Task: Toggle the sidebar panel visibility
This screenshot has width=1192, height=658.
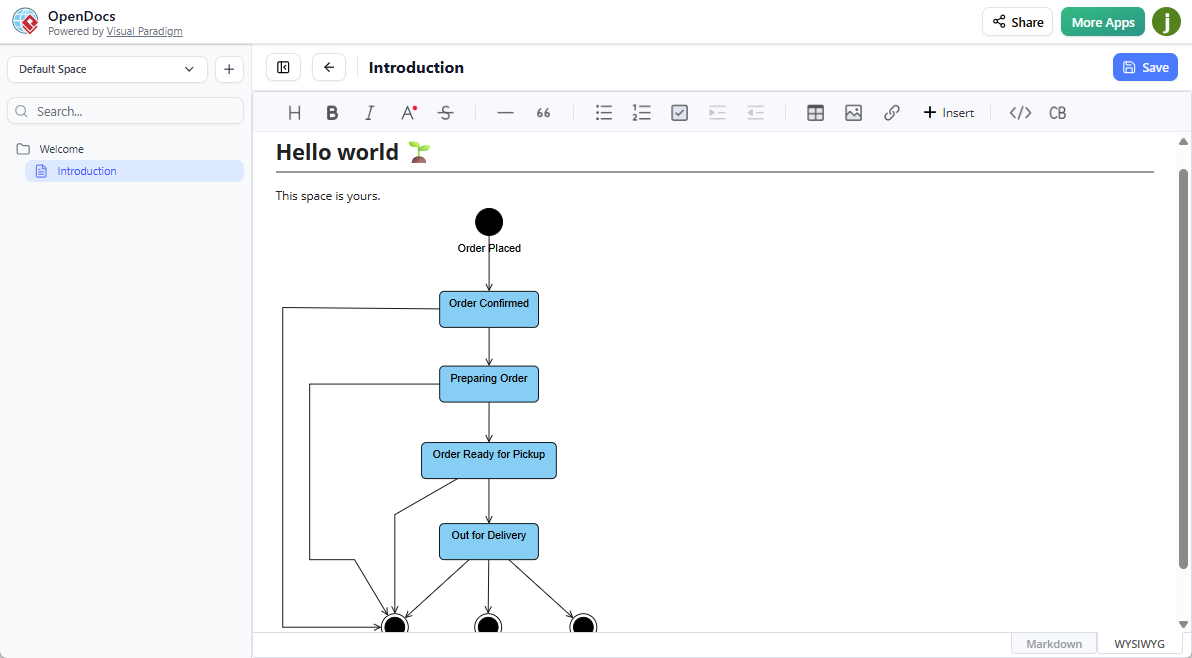Action: pos(283,67)
